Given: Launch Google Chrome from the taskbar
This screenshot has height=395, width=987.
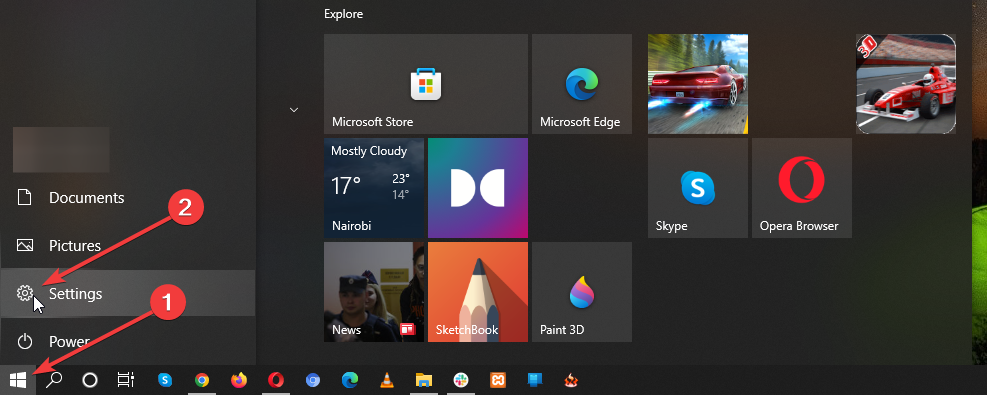Looking at the screenshot, I should coord(201,380).
